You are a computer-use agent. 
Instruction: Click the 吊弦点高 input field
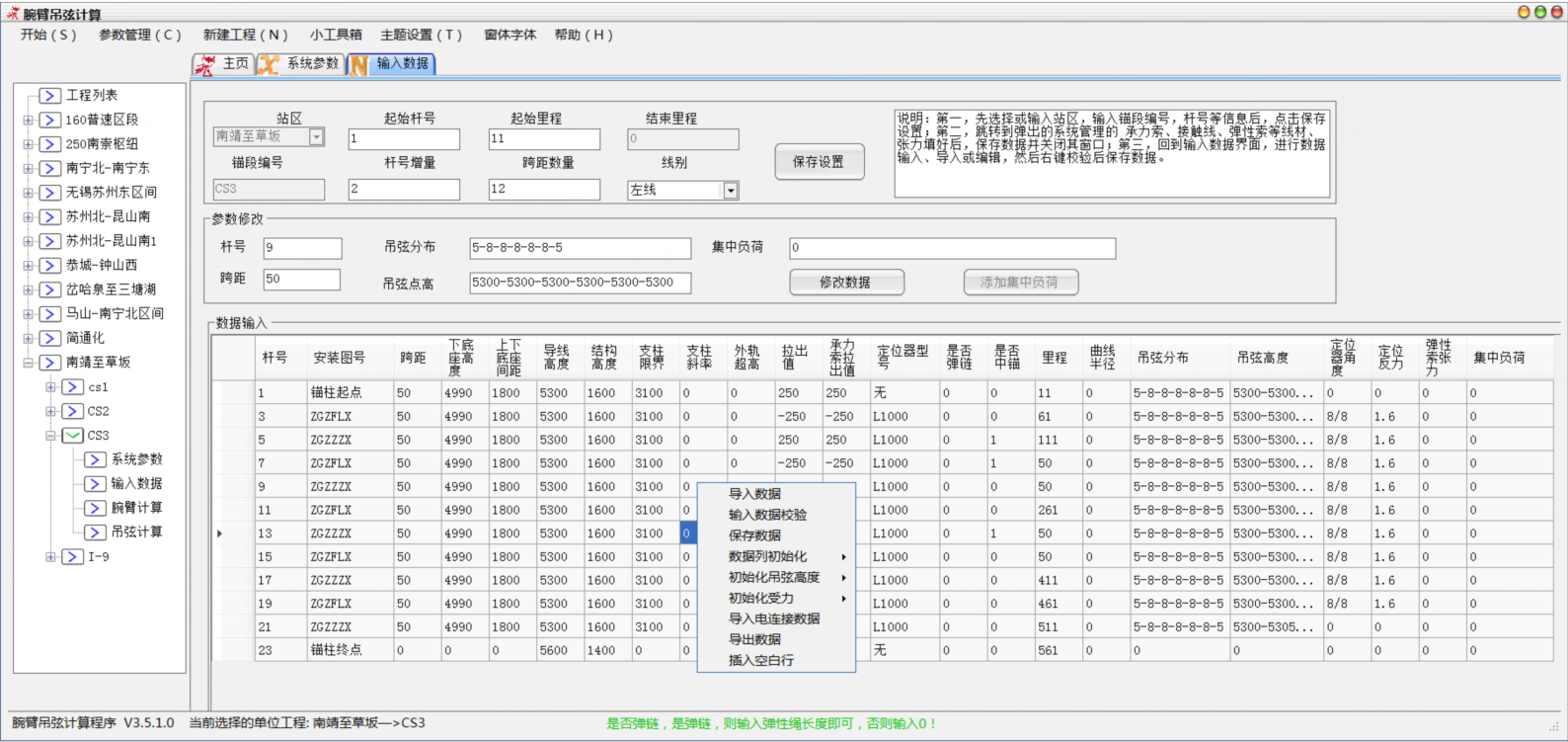(x=581, y=283)
